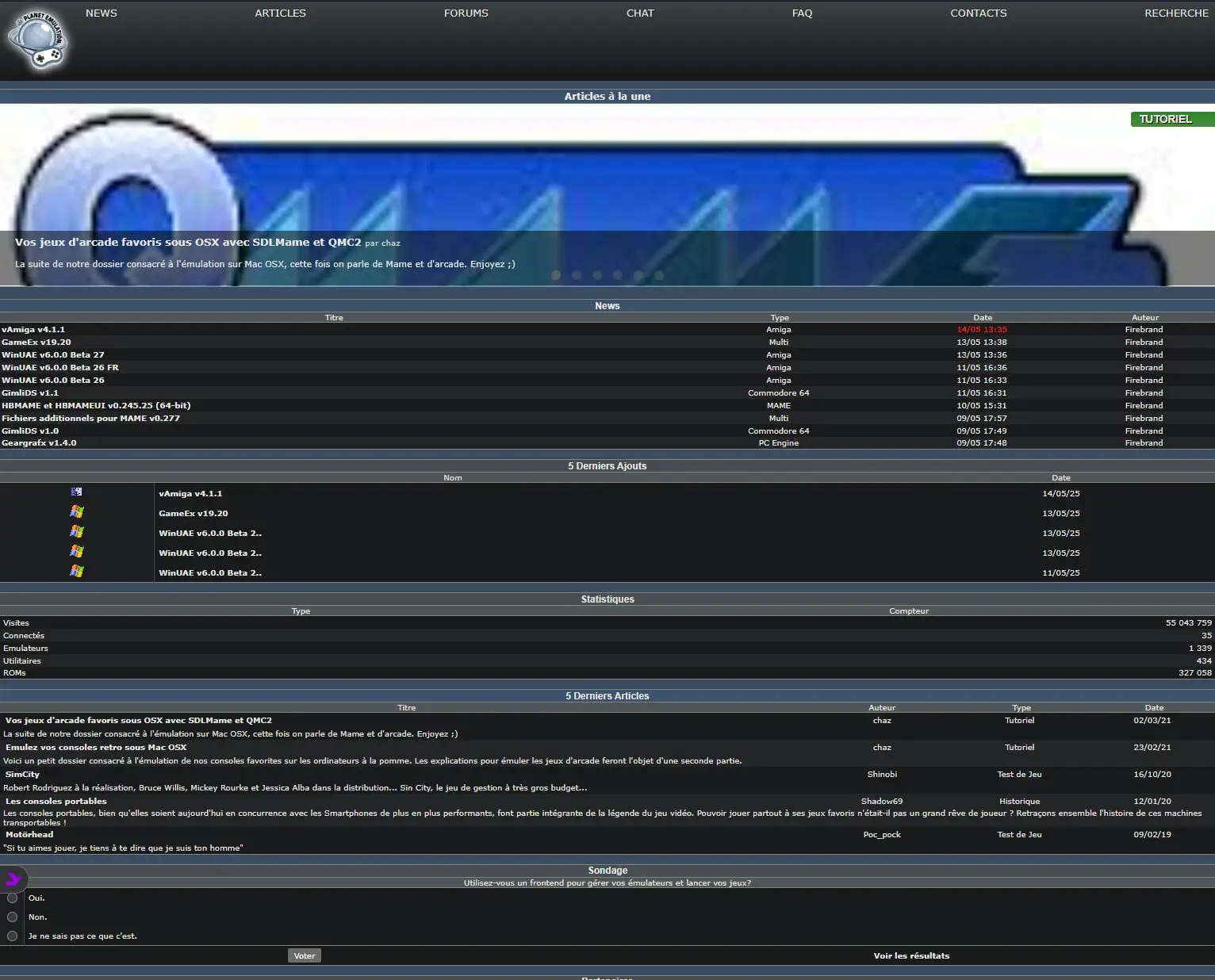
Task: Open the HBMAME et HBMAMEUI v0.245.25 news
Action: click(96, 405)
